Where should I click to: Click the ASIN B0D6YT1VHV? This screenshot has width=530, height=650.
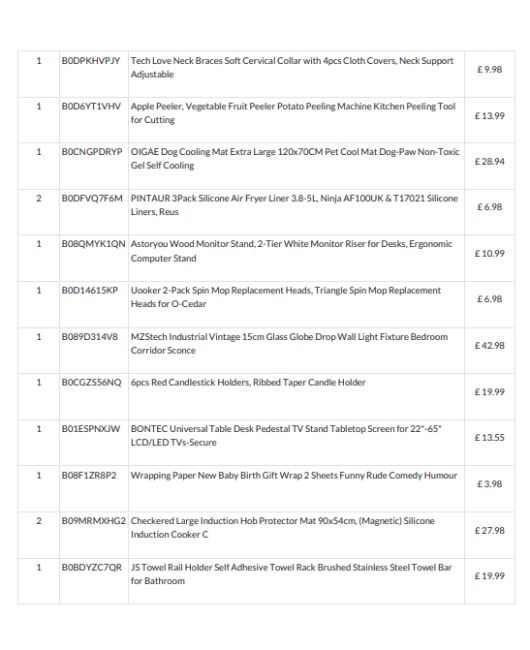[x=91, y=107]
